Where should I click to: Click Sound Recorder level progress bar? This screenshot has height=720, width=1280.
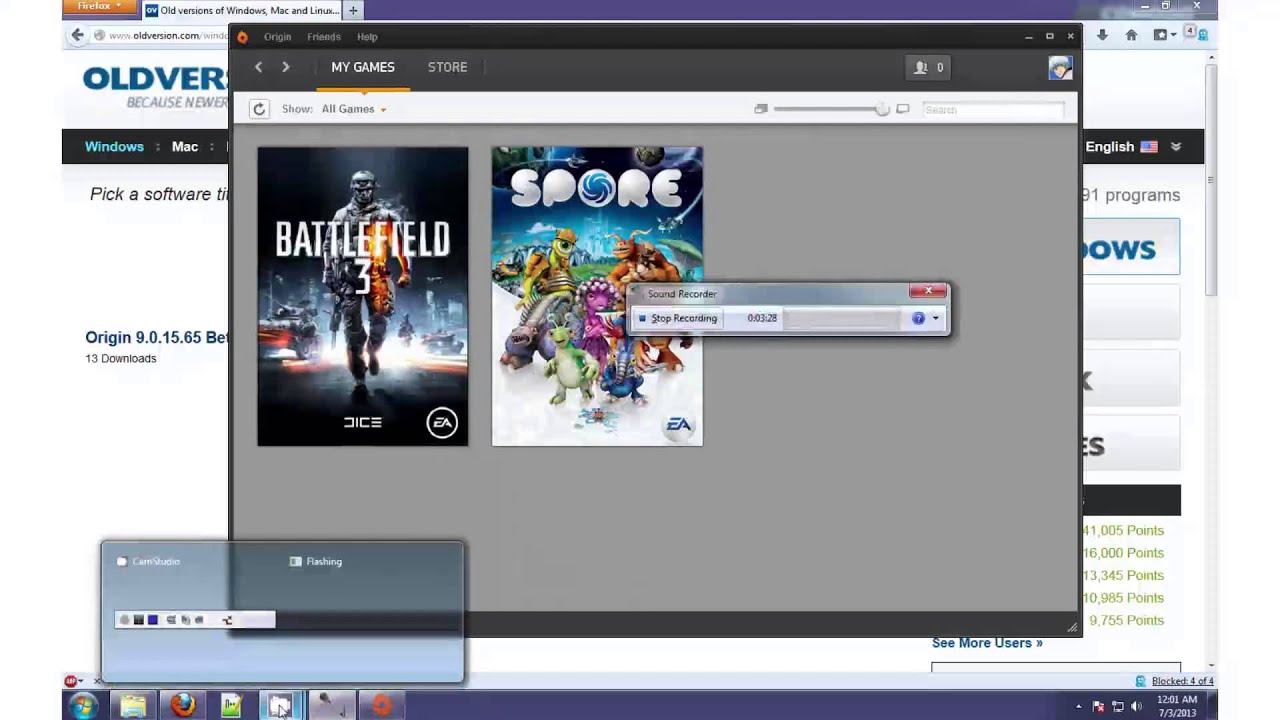(842, 318)
